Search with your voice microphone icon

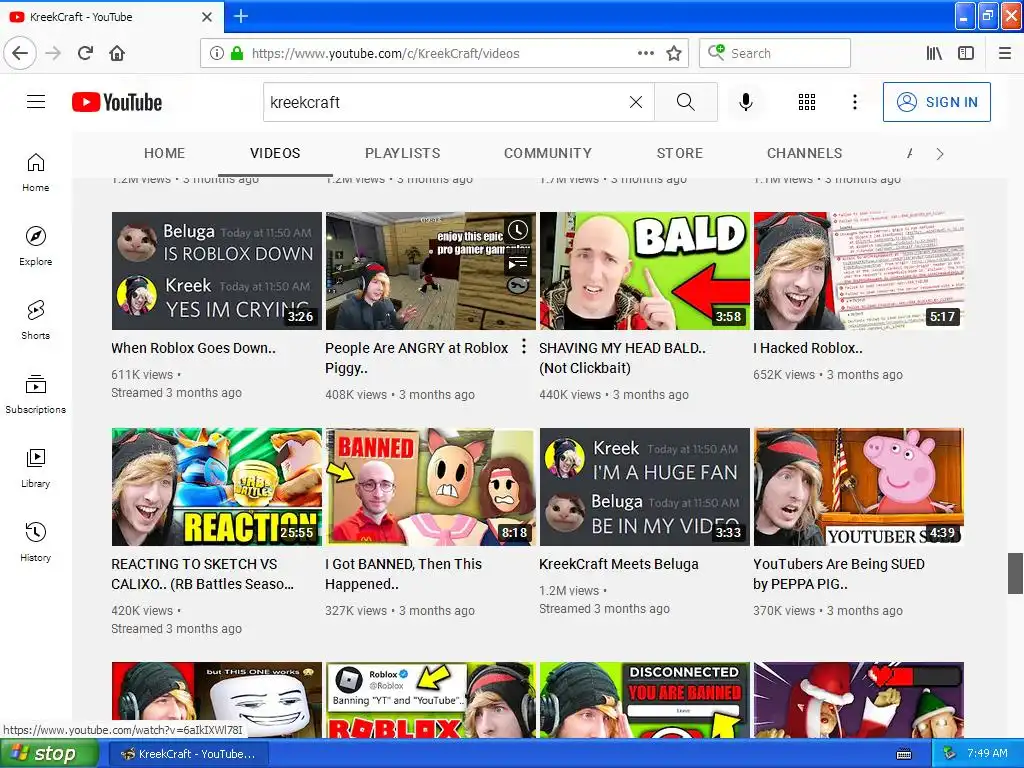[746, 102]
